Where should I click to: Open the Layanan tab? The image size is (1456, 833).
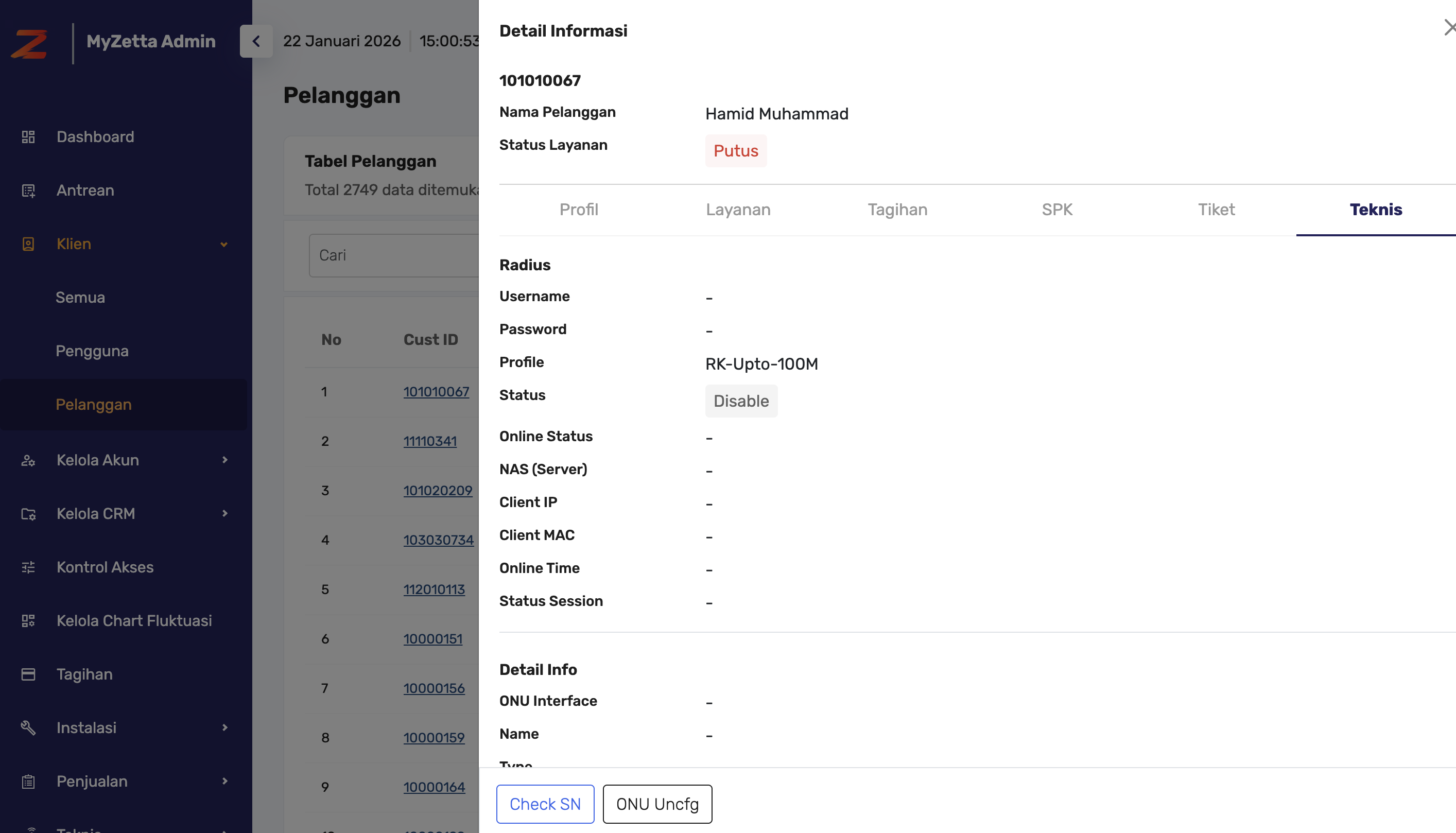point(738,210)
